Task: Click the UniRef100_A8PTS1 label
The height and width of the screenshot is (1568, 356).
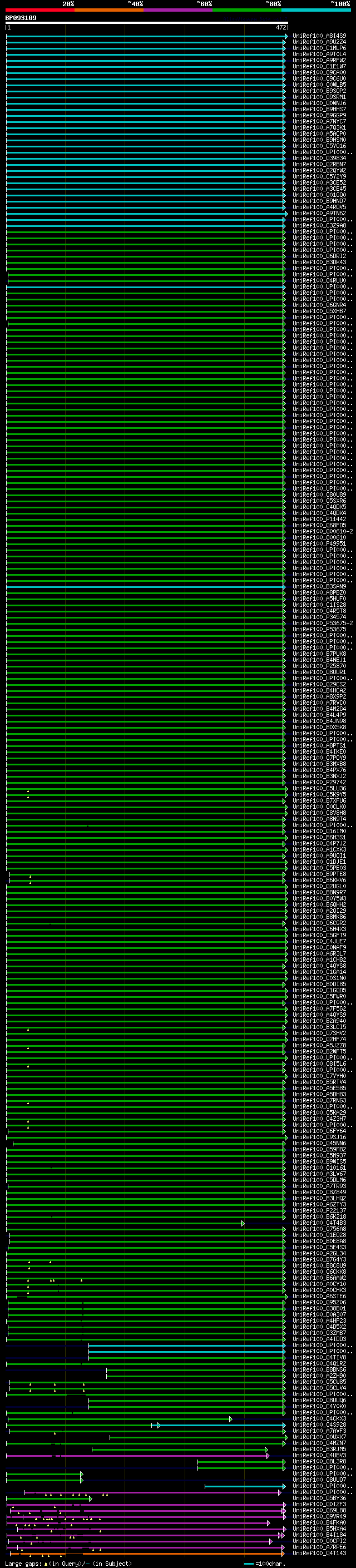Action: click(319, 746)
